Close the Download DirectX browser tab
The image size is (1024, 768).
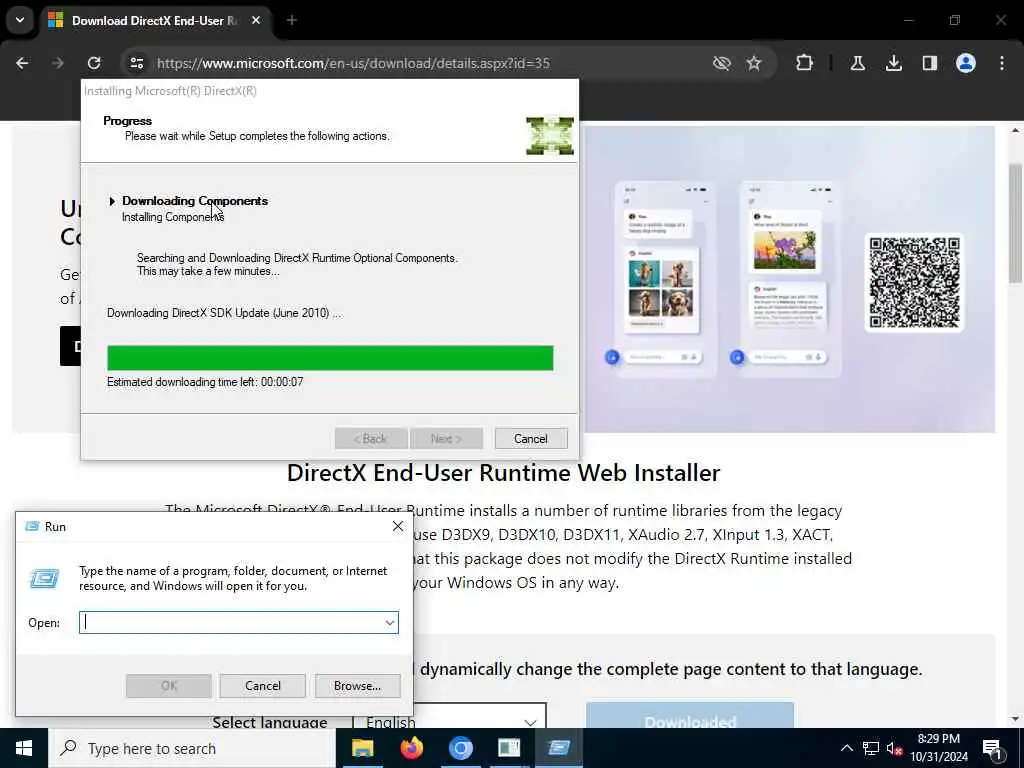point(256,20)
